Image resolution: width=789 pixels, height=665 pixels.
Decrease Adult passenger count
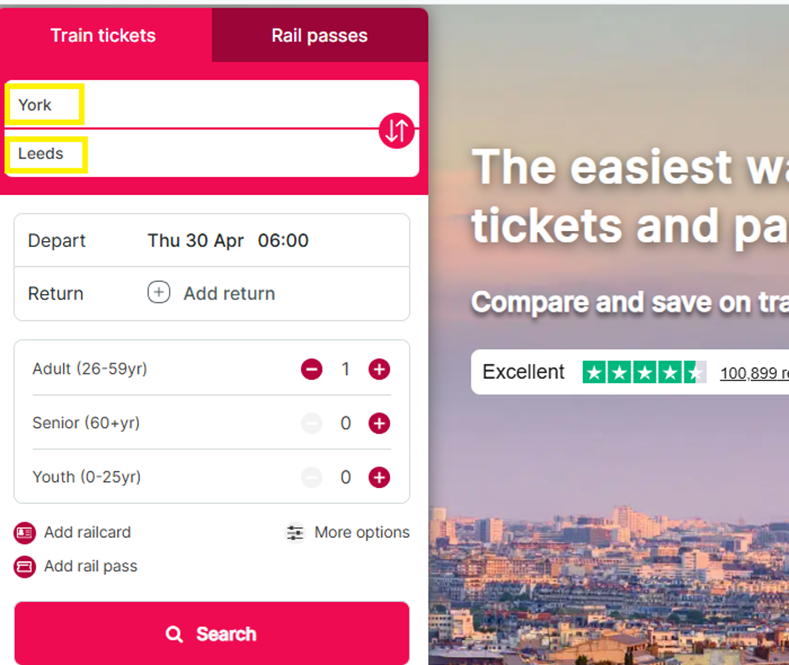coord(311,369)
